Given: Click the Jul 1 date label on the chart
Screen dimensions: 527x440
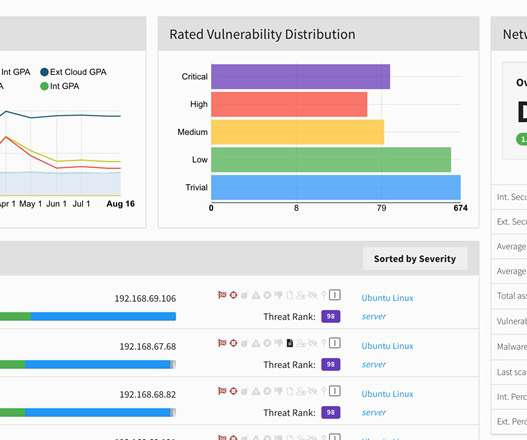Looking at the screenshot, I should pos(81,204).
